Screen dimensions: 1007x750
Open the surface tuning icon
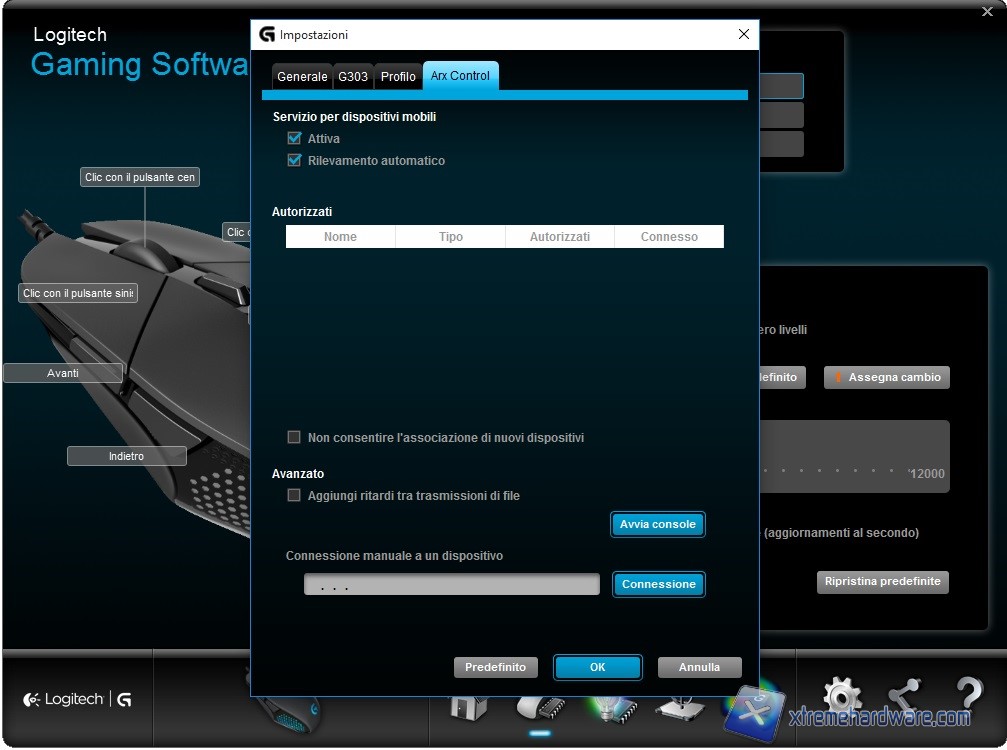[679, 708]
